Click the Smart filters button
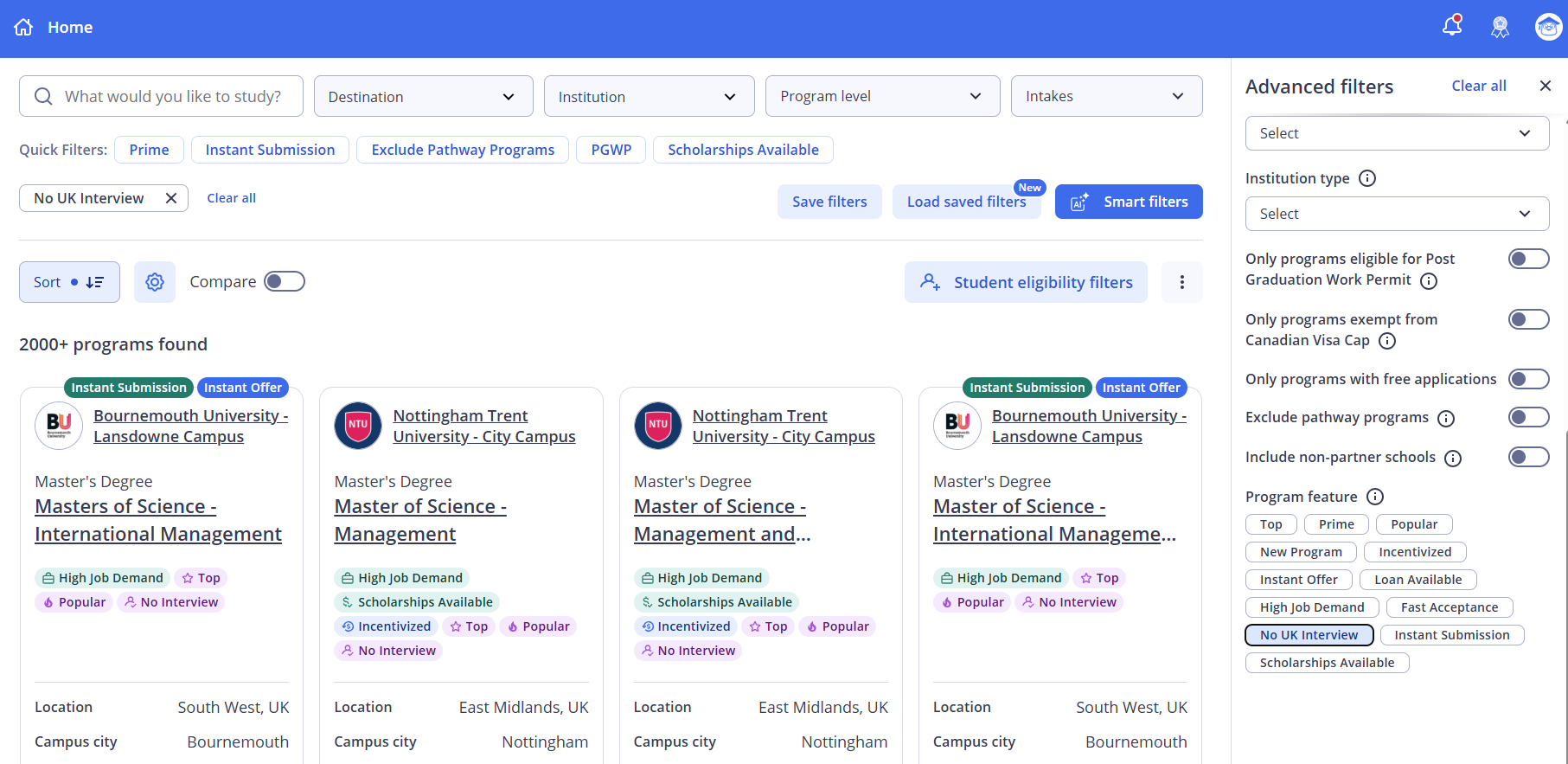 1129,202
